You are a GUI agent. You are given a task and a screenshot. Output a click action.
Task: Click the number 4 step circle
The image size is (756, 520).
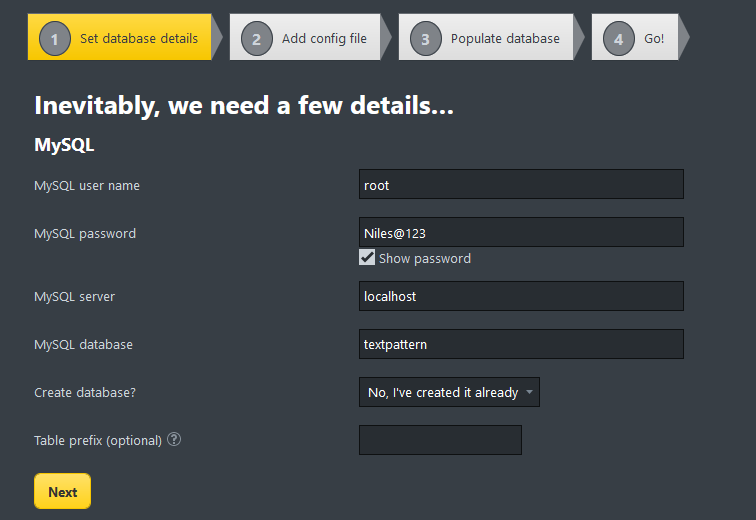(x=619, y=39)
